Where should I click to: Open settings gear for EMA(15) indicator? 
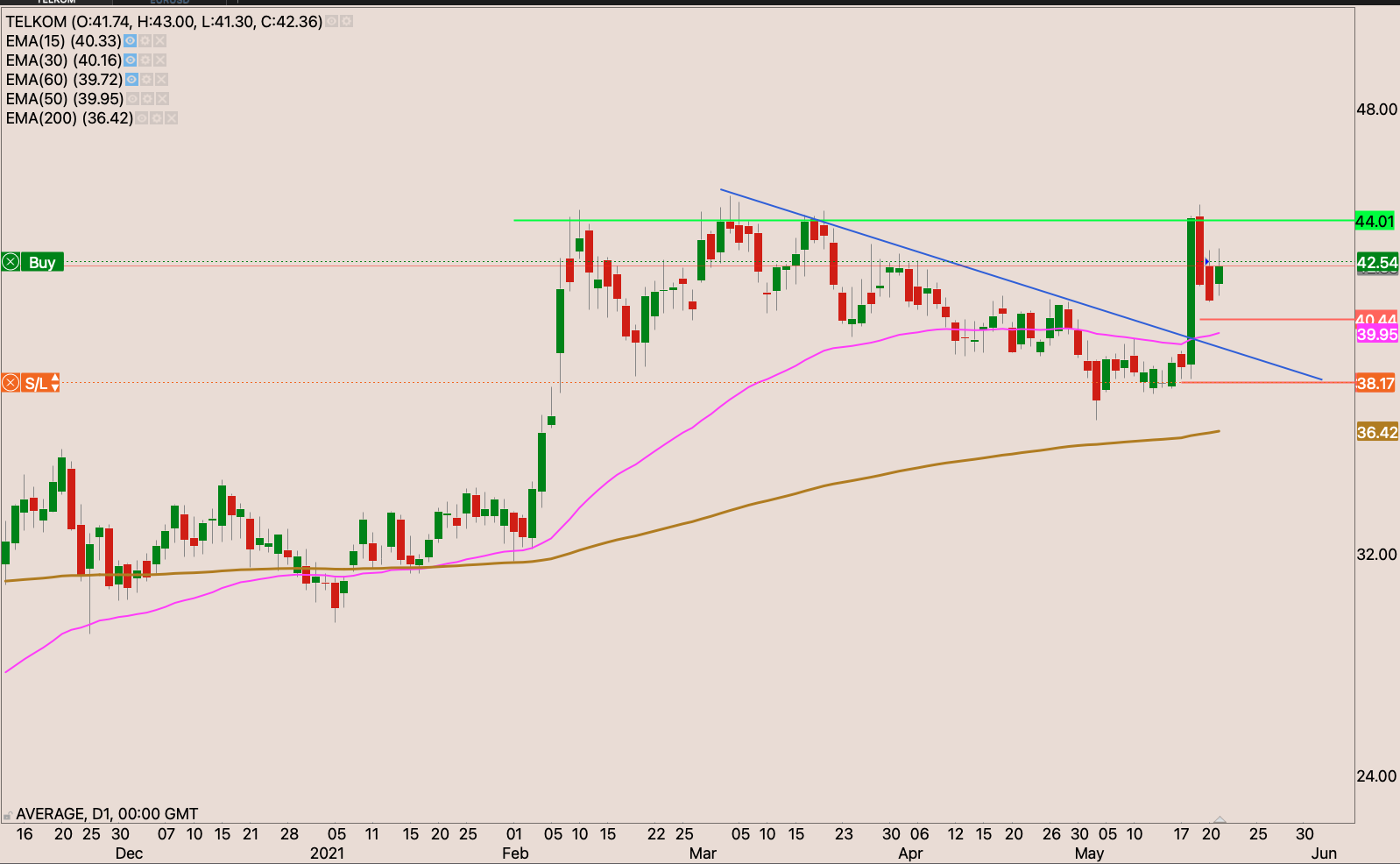point(145,41)
